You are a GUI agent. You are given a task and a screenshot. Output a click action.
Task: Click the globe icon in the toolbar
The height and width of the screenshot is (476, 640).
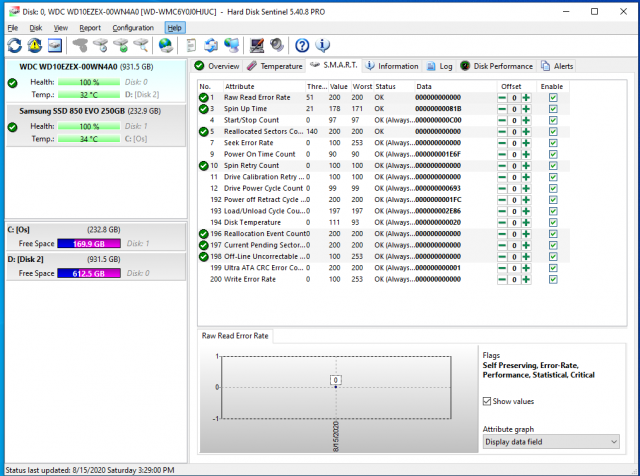[x=165, y=45]
